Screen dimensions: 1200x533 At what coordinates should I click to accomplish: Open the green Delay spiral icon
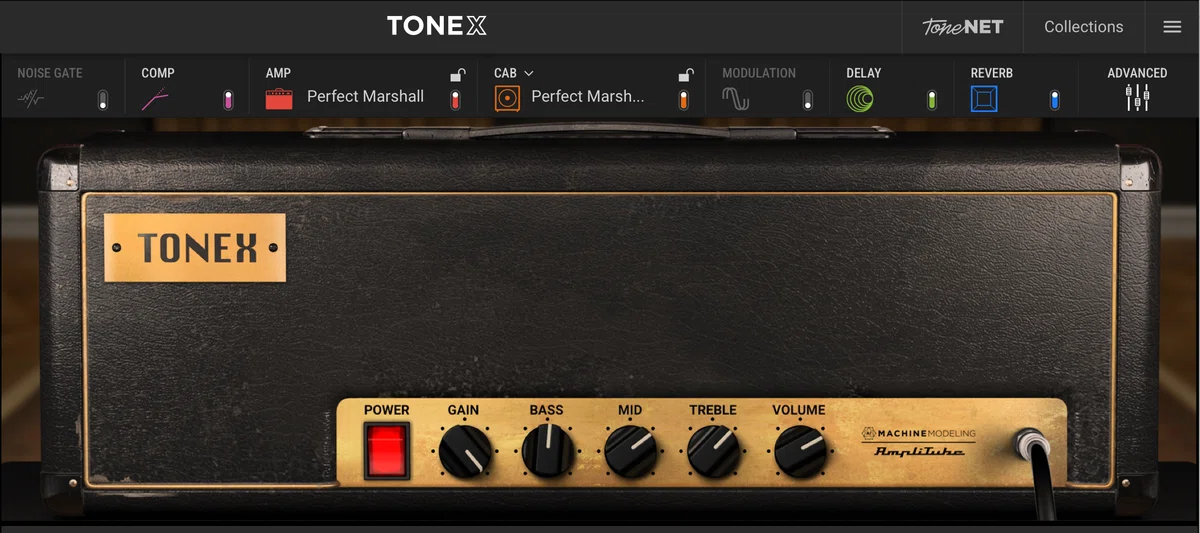(859, 98)
